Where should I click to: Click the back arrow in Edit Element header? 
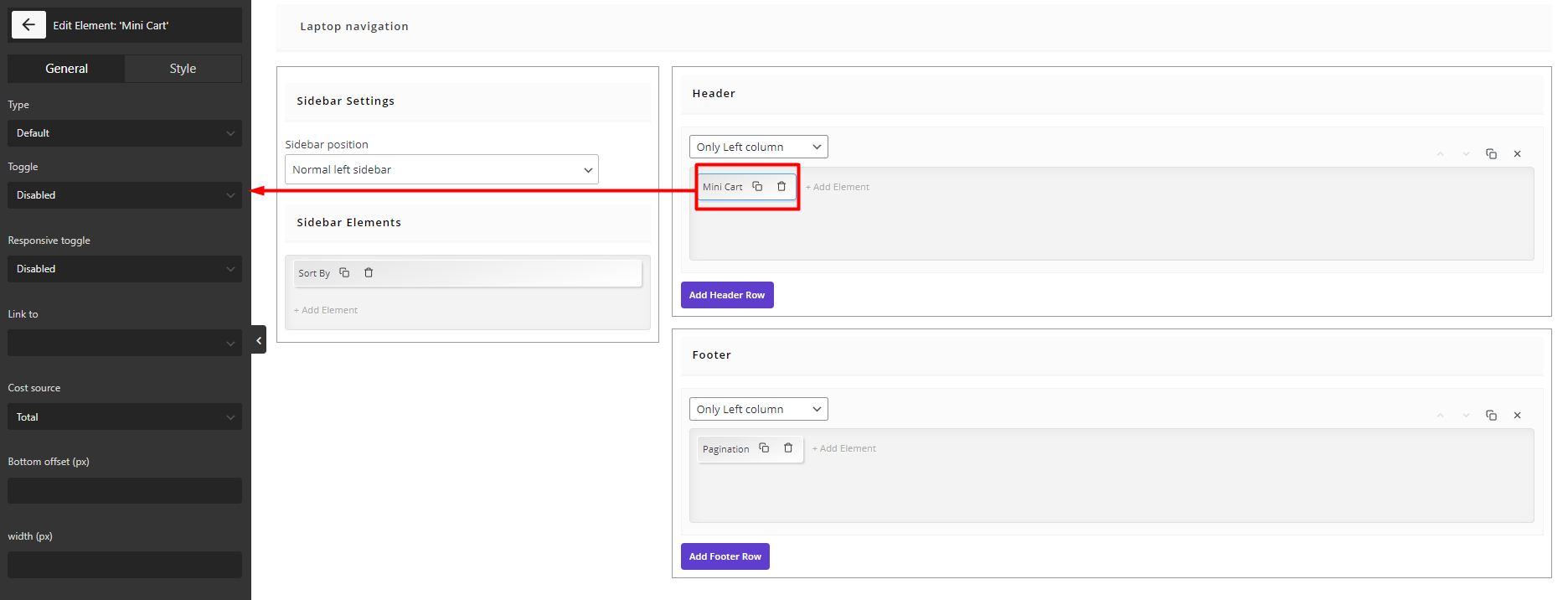[28, 25]
